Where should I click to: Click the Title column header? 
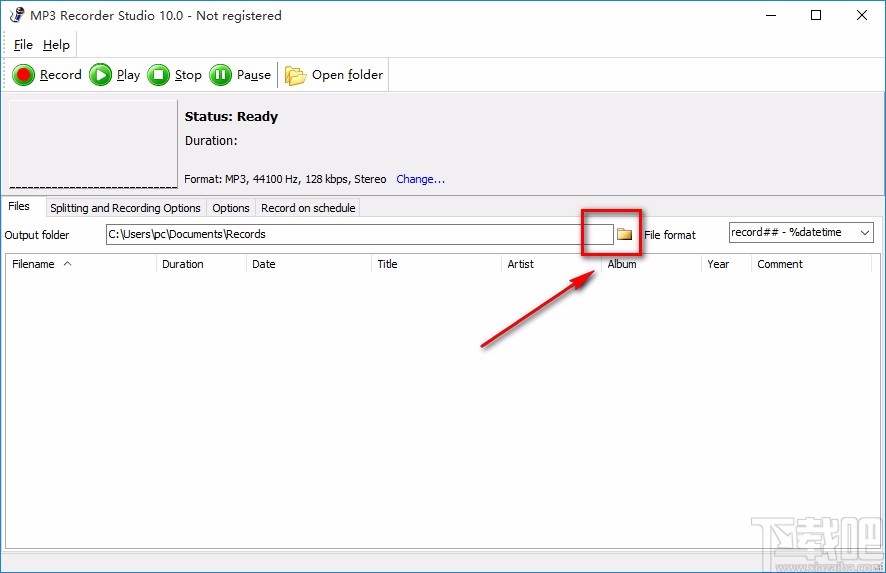coord(436,264)
